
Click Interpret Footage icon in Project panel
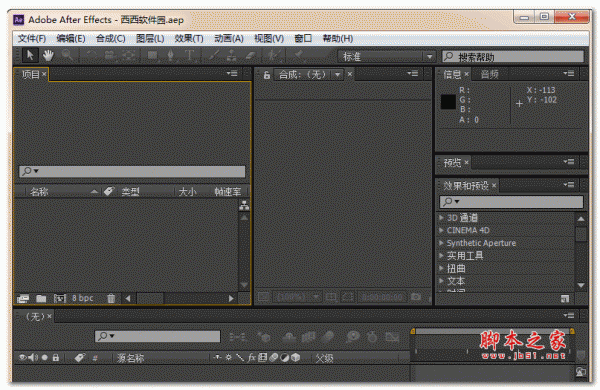23,299
